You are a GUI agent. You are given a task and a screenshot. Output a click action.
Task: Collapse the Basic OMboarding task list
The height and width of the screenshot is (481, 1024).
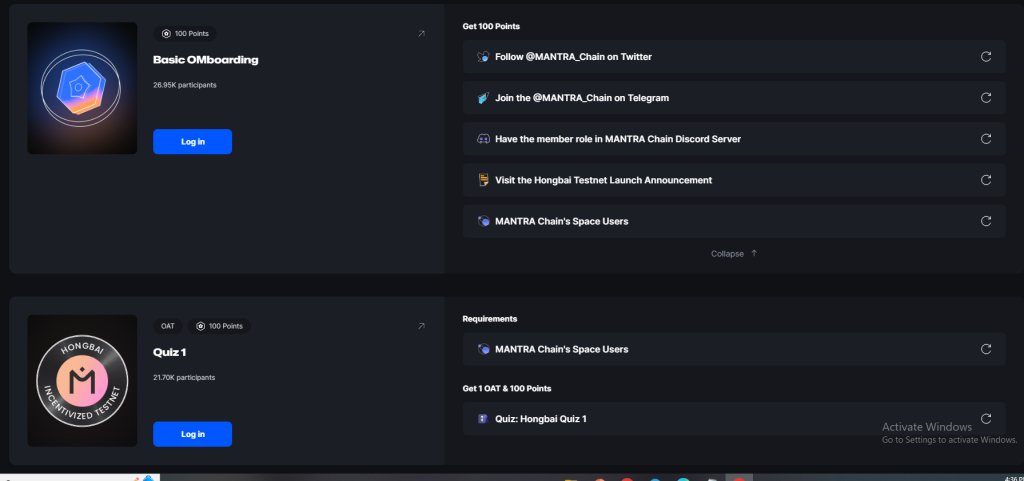coord(734,254)
